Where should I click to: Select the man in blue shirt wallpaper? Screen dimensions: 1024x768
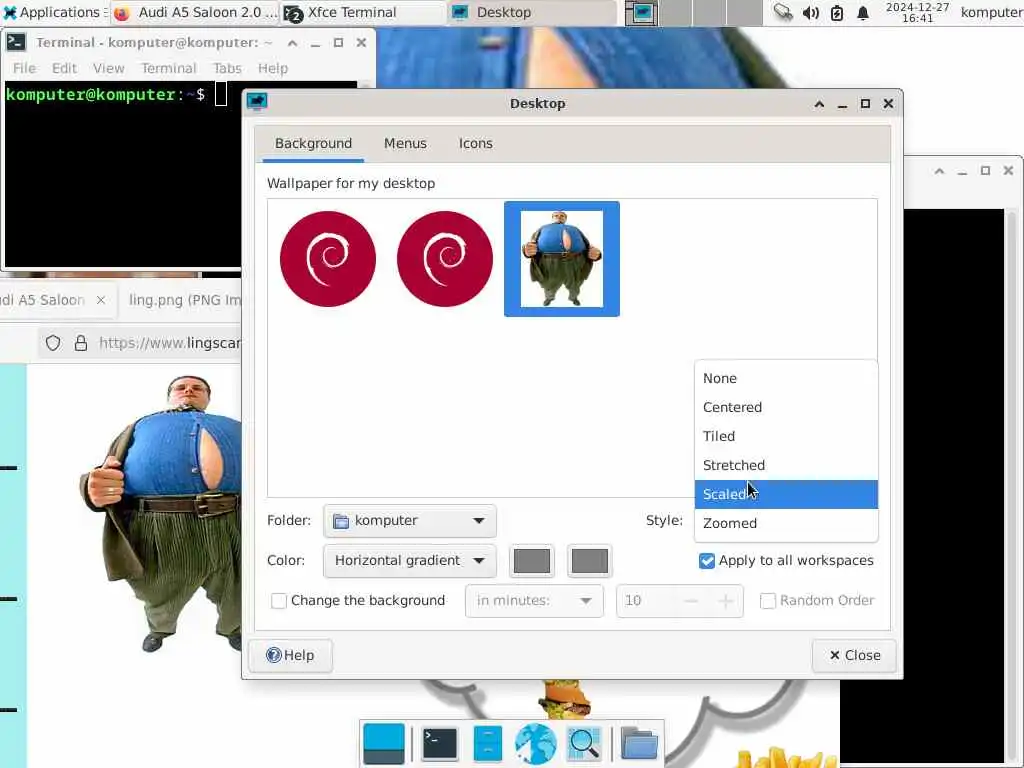562,259
